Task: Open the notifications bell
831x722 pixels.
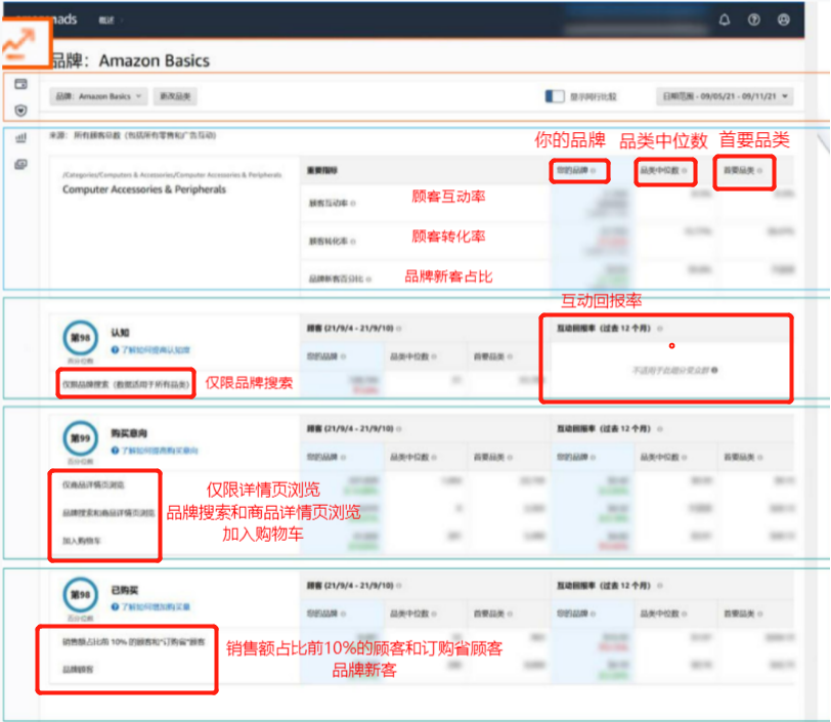Action: [724, 20]
